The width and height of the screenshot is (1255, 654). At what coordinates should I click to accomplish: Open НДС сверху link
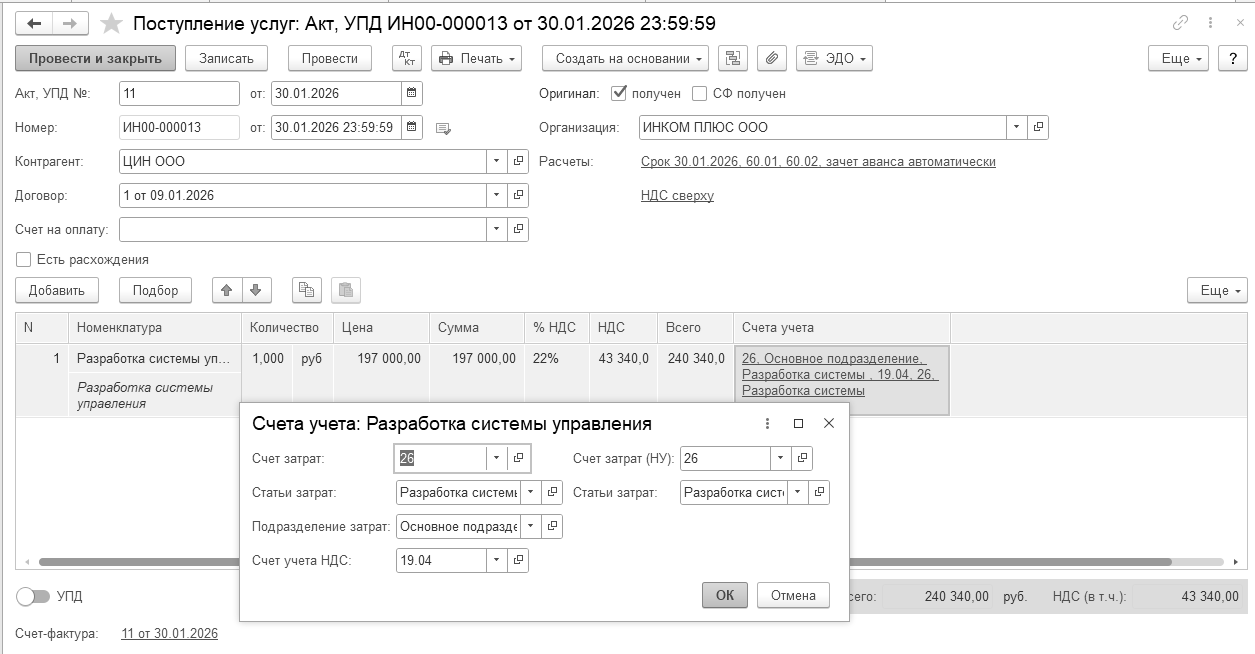pos(677,196)
